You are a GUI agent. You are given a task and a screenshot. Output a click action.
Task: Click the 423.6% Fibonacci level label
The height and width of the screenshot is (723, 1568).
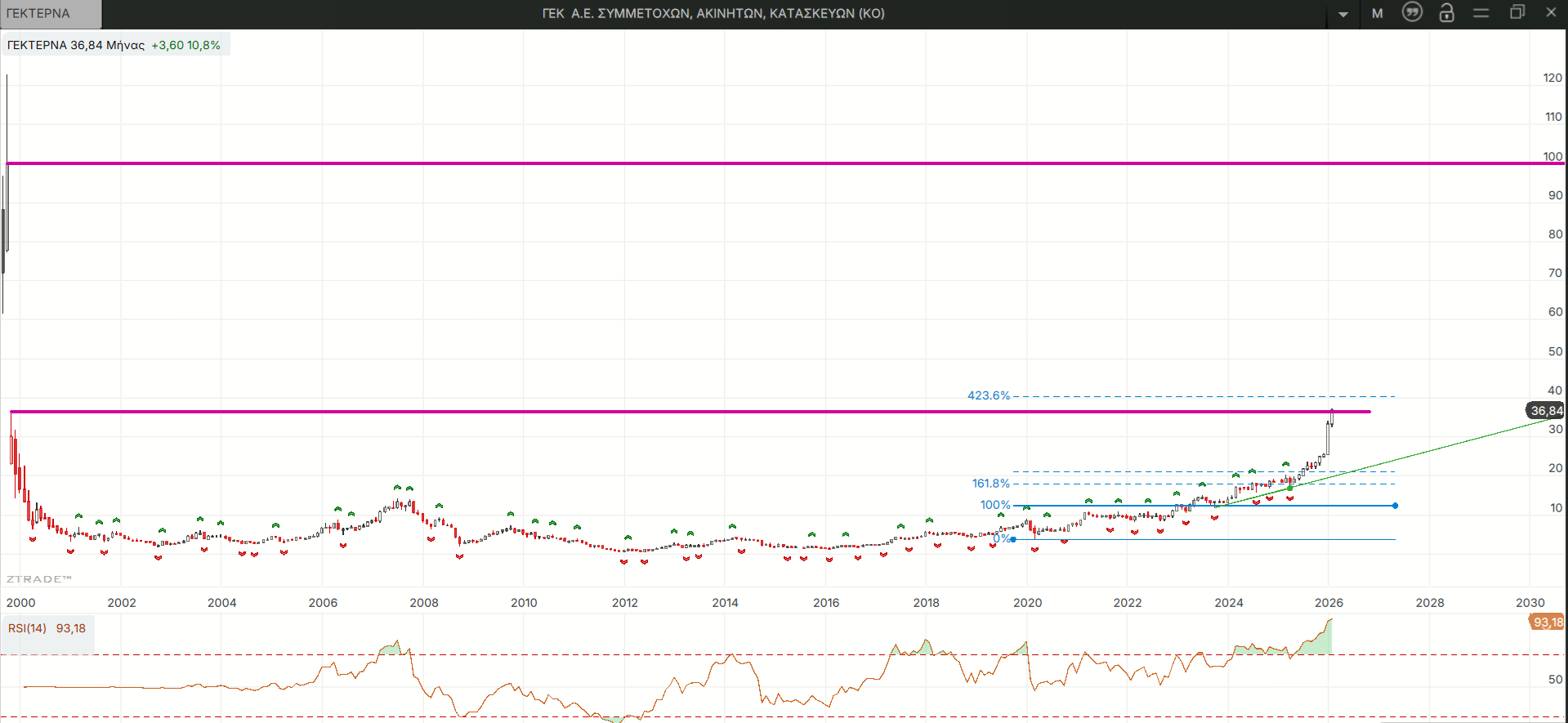988,395
